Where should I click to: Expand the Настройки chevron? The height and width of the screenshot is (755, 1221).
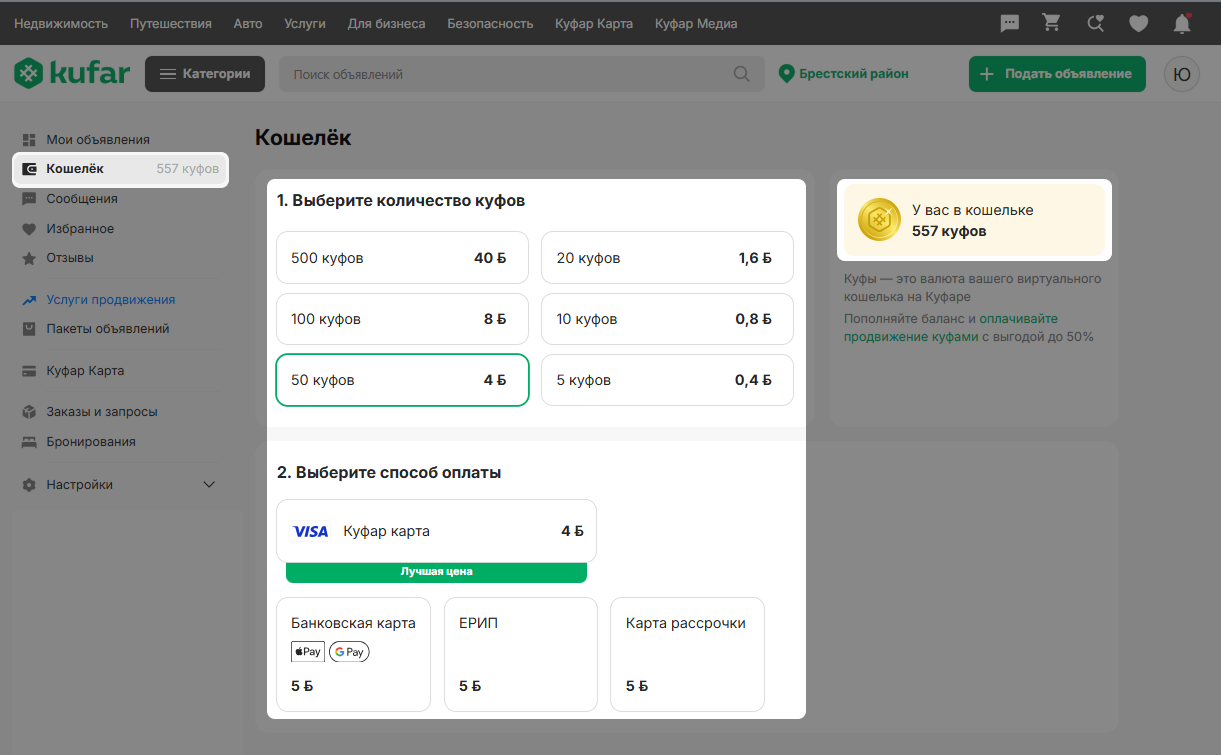coord(209,485)
